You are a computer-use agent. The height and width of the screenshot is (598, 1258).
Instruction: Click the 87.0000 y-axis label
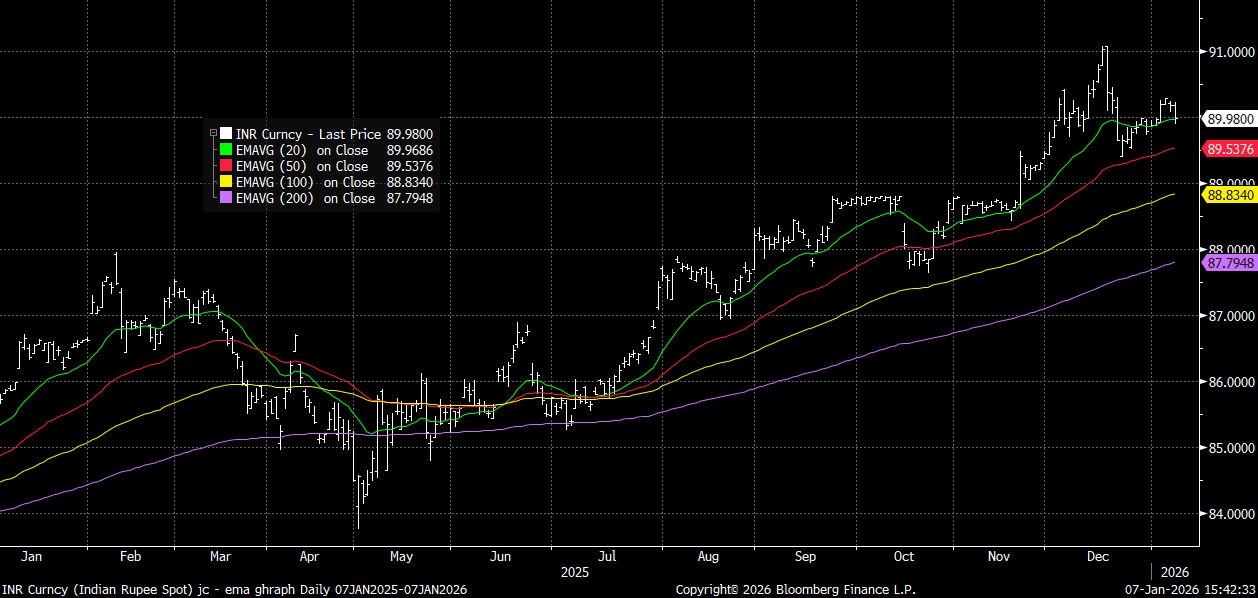(x=1231, y=316)
